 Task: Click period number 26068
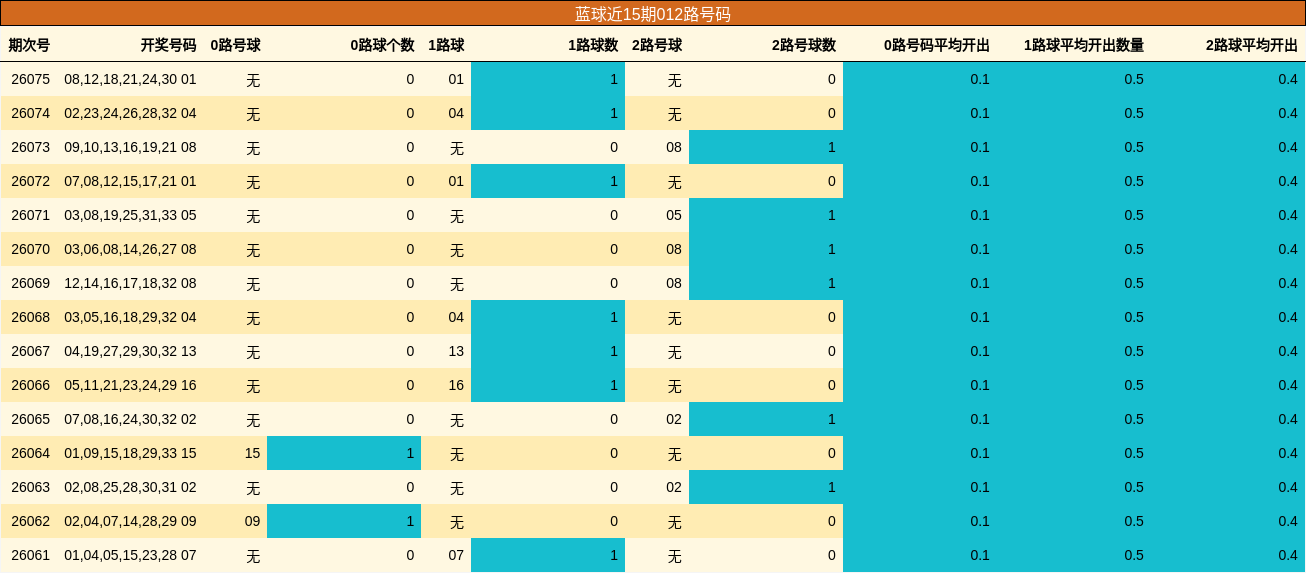(x=30, y=317)
